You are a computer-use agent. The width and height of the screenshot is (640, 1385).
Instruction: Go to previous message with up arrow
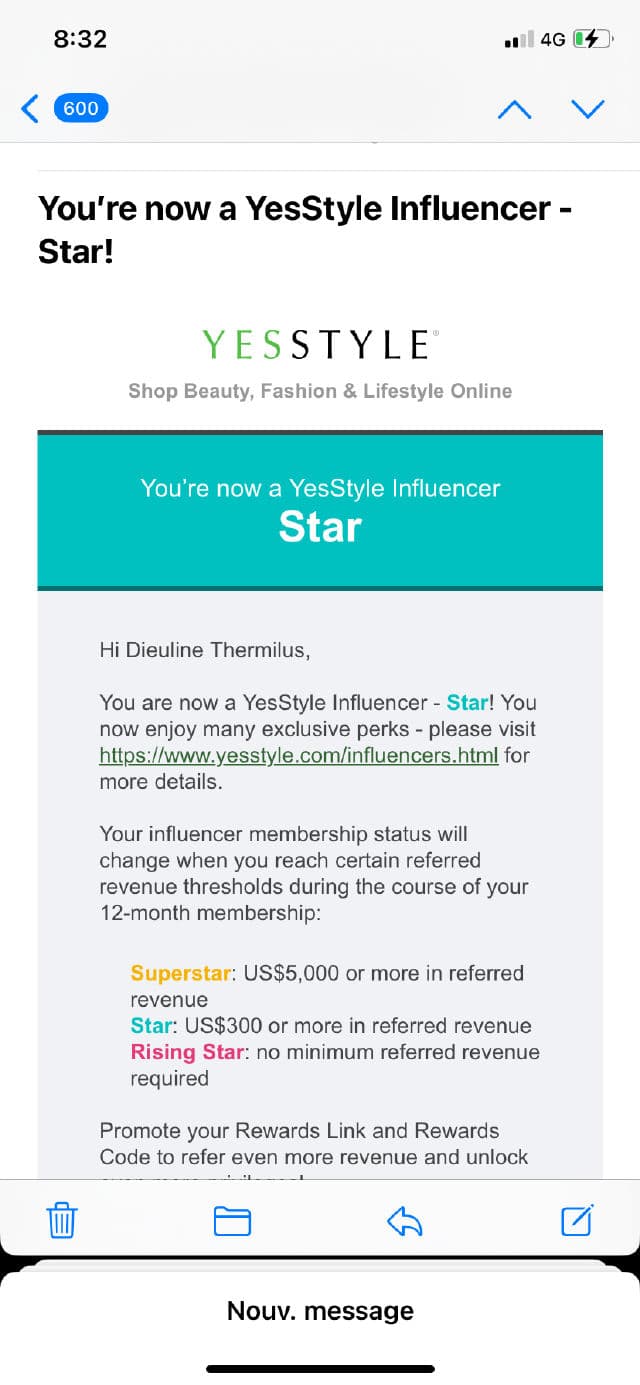pyautogui.click(x=514, y=108)
